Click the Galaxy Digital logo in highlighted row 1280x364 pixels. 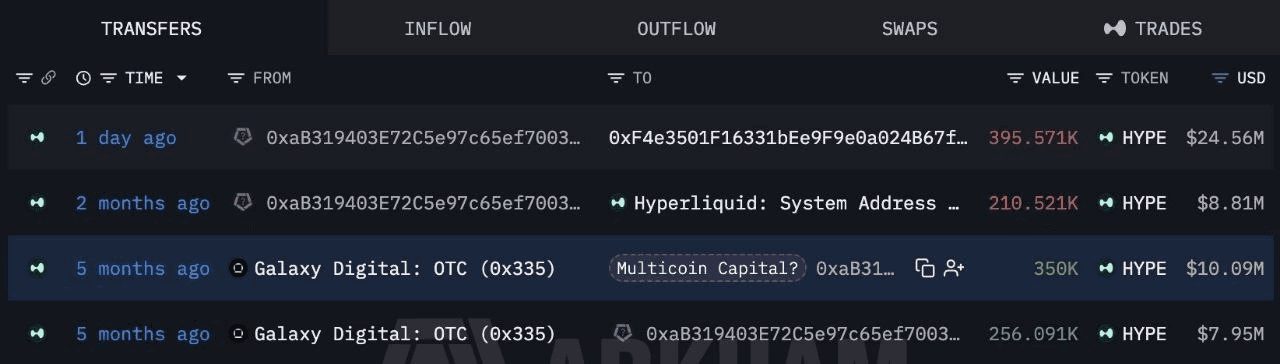tap(238, 268)
